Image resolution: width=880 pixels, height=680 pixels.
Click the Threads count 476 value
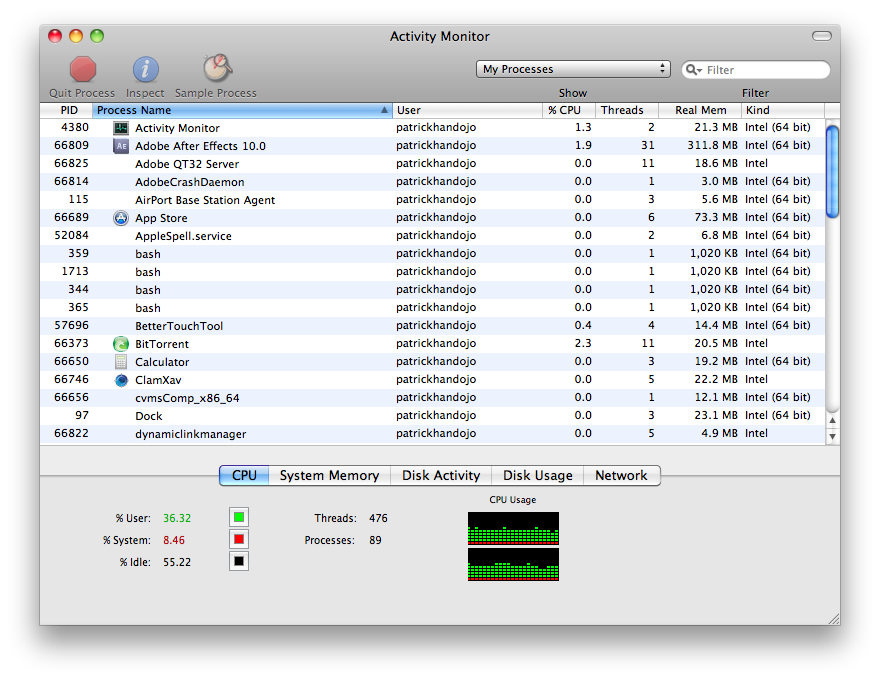378,518
